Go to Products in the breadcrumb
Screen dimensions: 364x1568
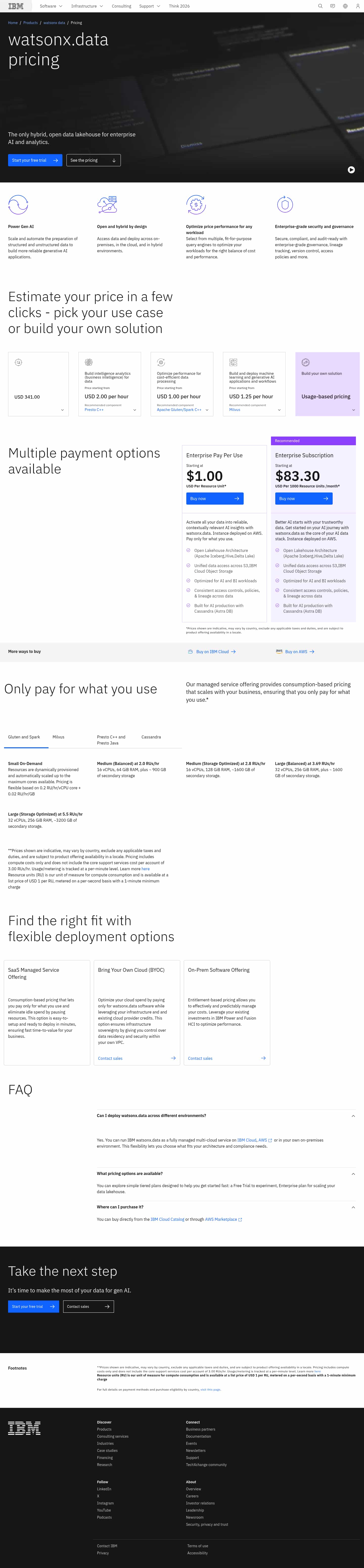30,23
